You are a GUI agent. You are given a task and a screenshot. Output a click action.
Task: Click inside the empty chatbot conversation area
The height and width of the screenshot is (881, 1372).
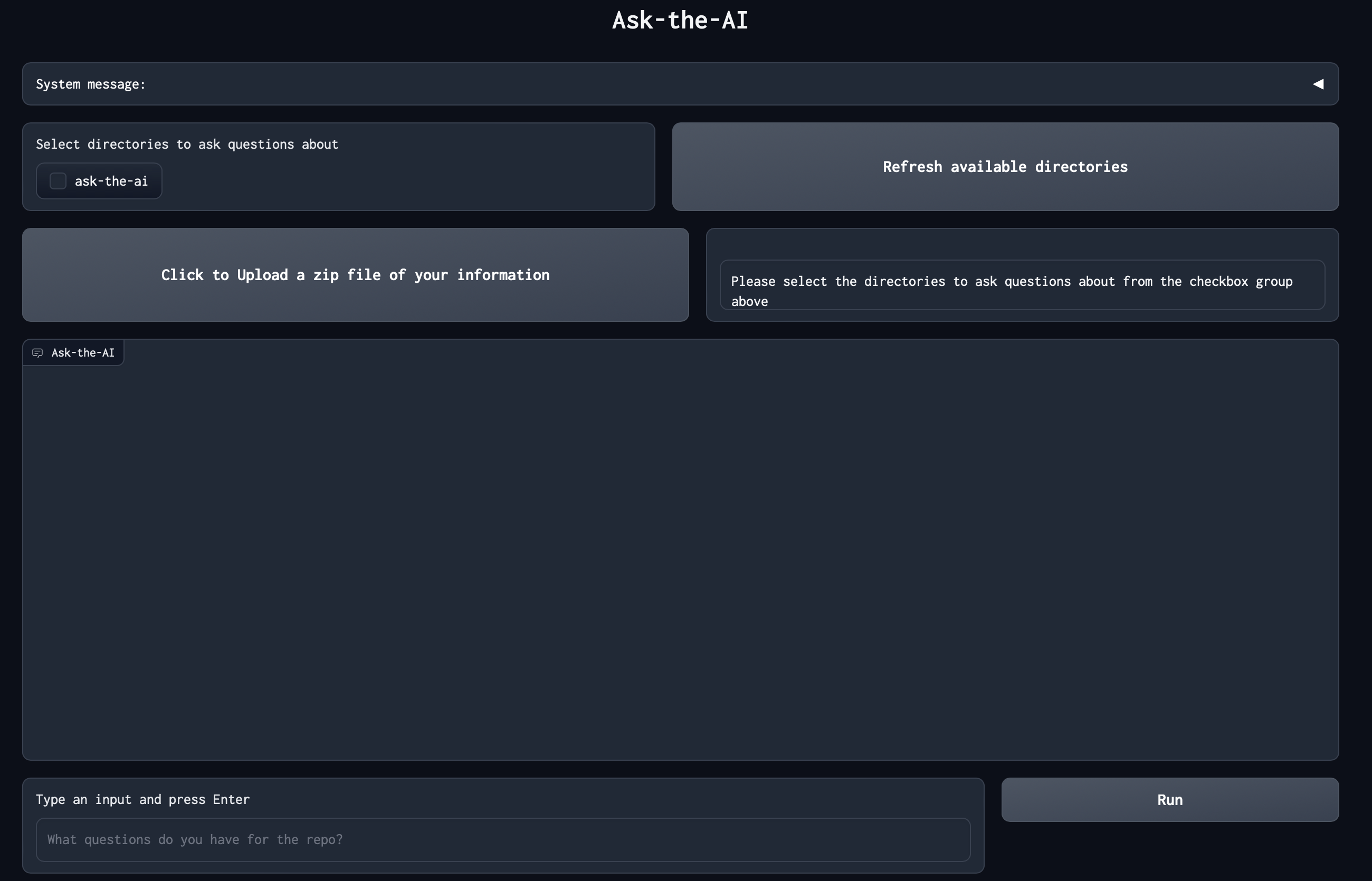[x=680, y=561]
